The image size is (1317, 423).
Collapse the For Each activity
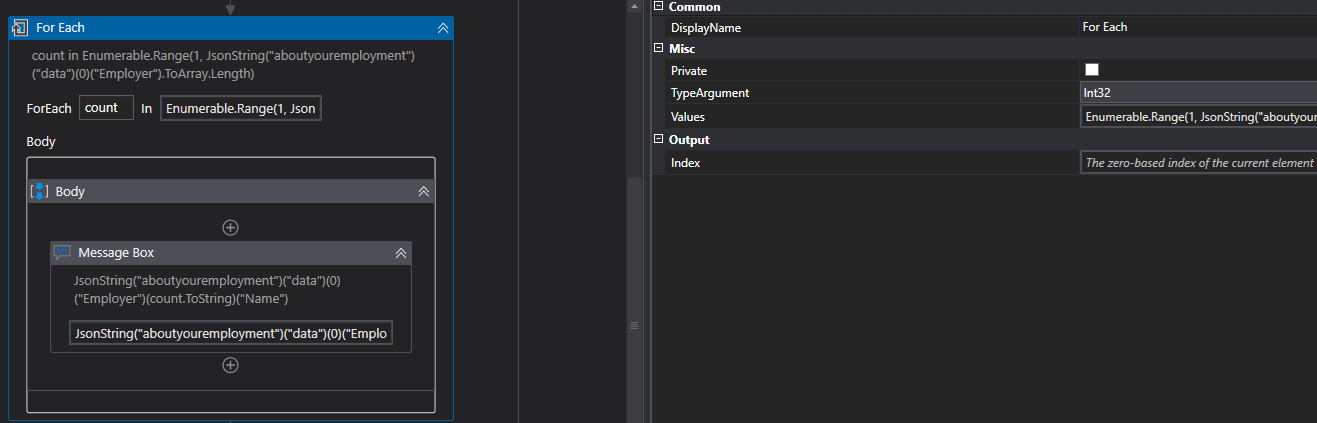(443, 28)
